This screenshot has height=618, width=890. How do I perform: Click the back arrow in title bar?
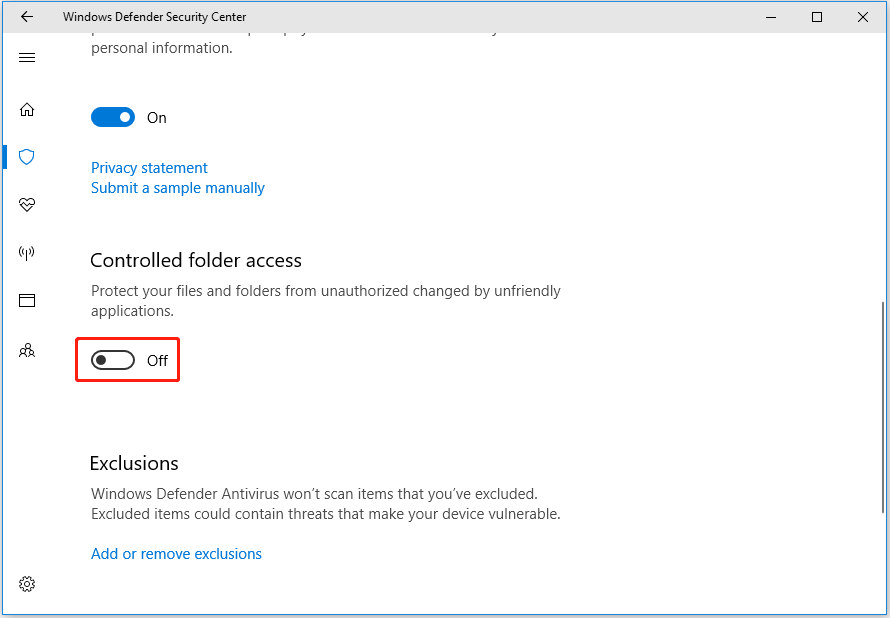pos(26,16)
